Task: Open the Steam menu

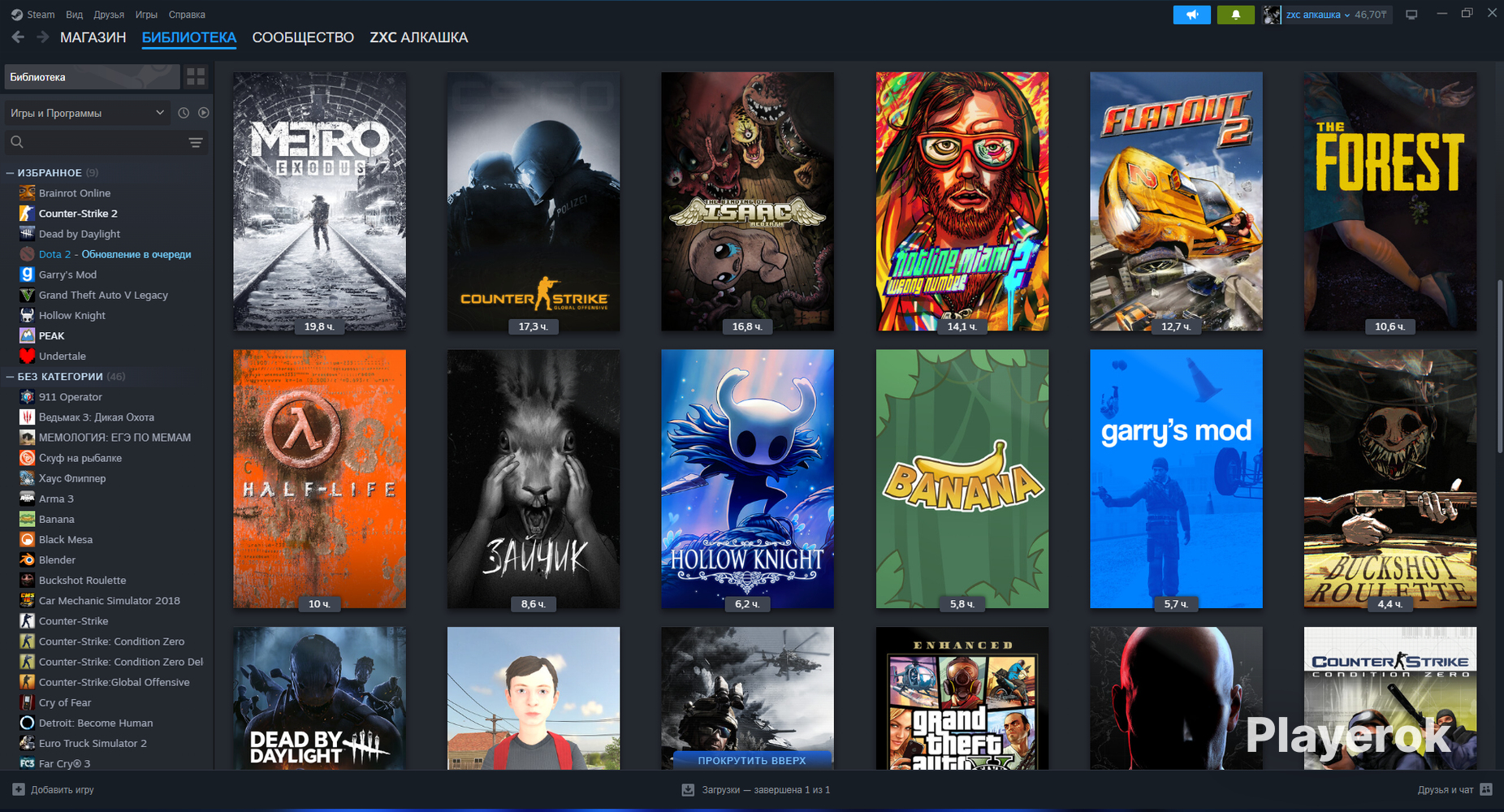Action: (x=41, y=15)
